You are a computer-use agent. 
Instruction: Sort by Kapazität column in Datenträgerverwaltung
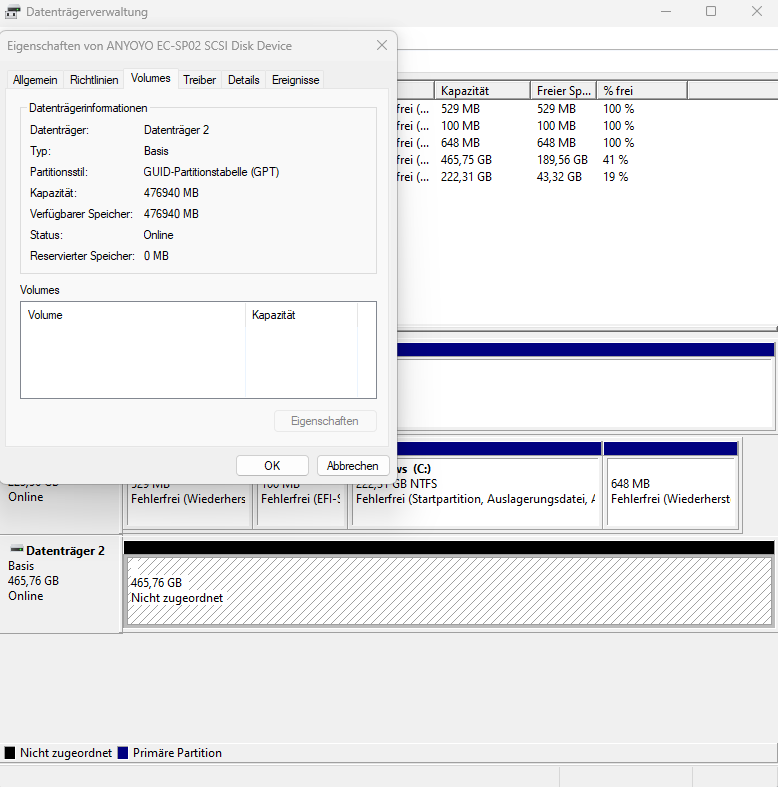point(482,91)
